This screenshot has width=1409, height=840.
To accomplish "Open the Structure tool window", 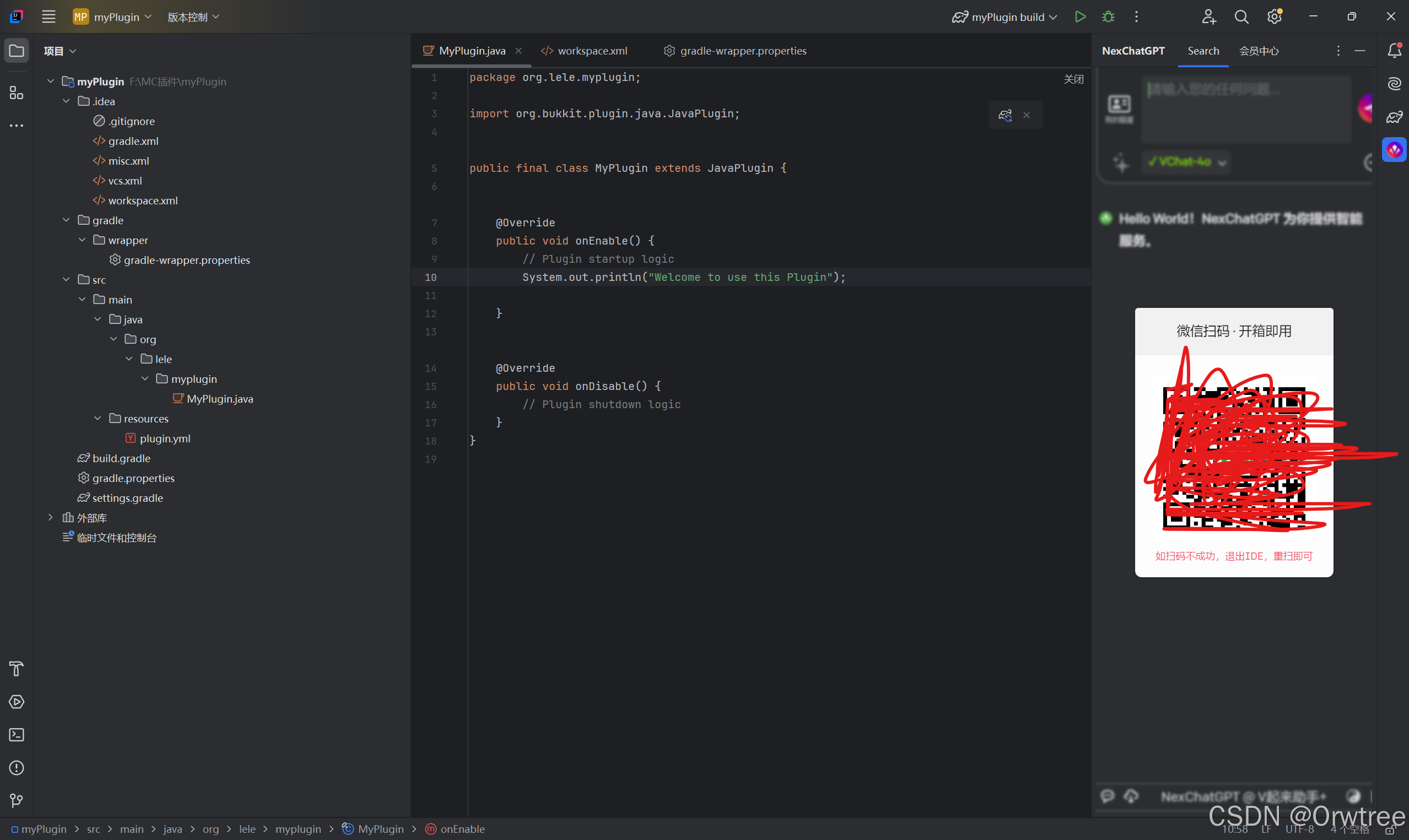I will (17, 93).
